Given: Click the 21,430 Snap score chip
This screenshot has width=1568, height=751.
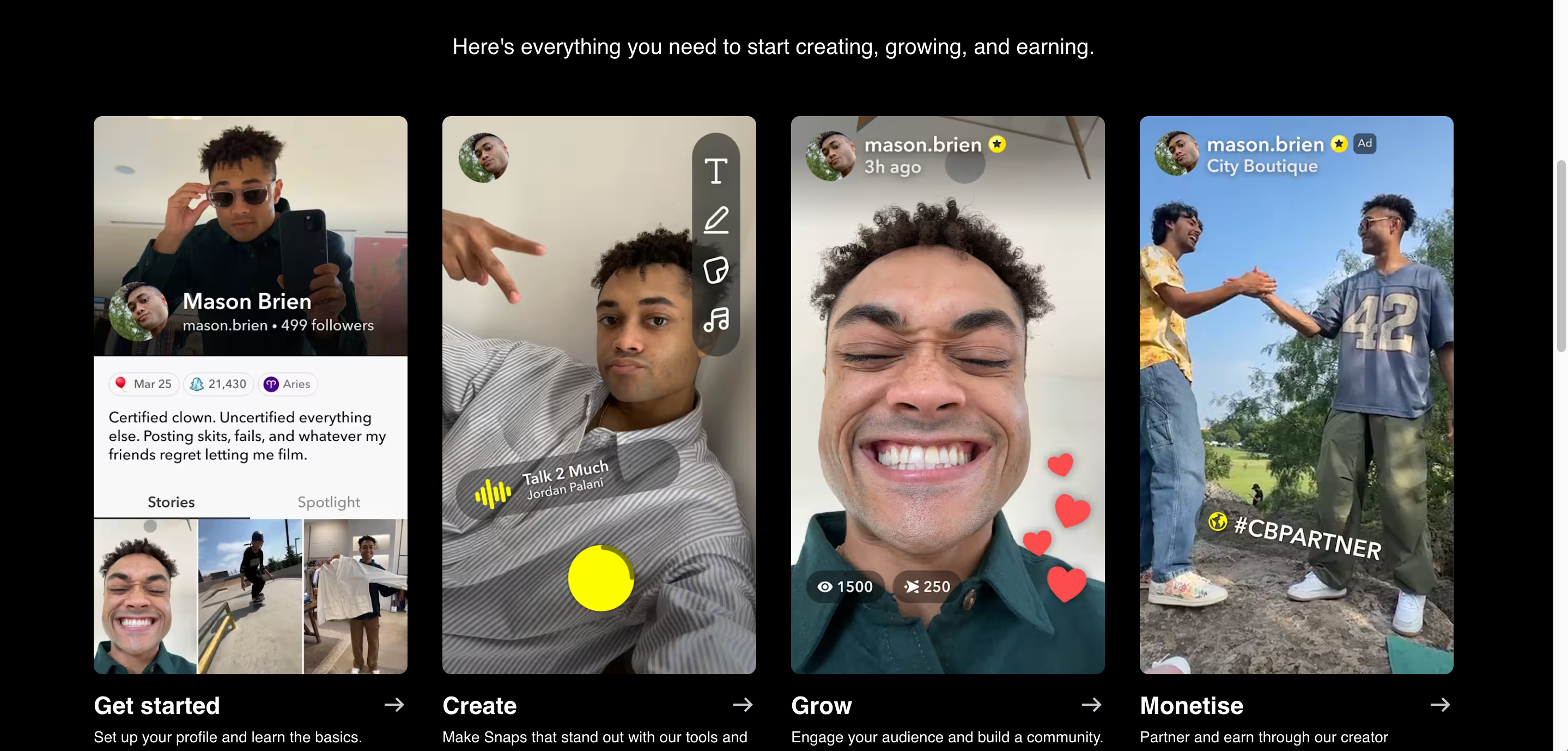Looking at the screenshot, I should (218, 384).
